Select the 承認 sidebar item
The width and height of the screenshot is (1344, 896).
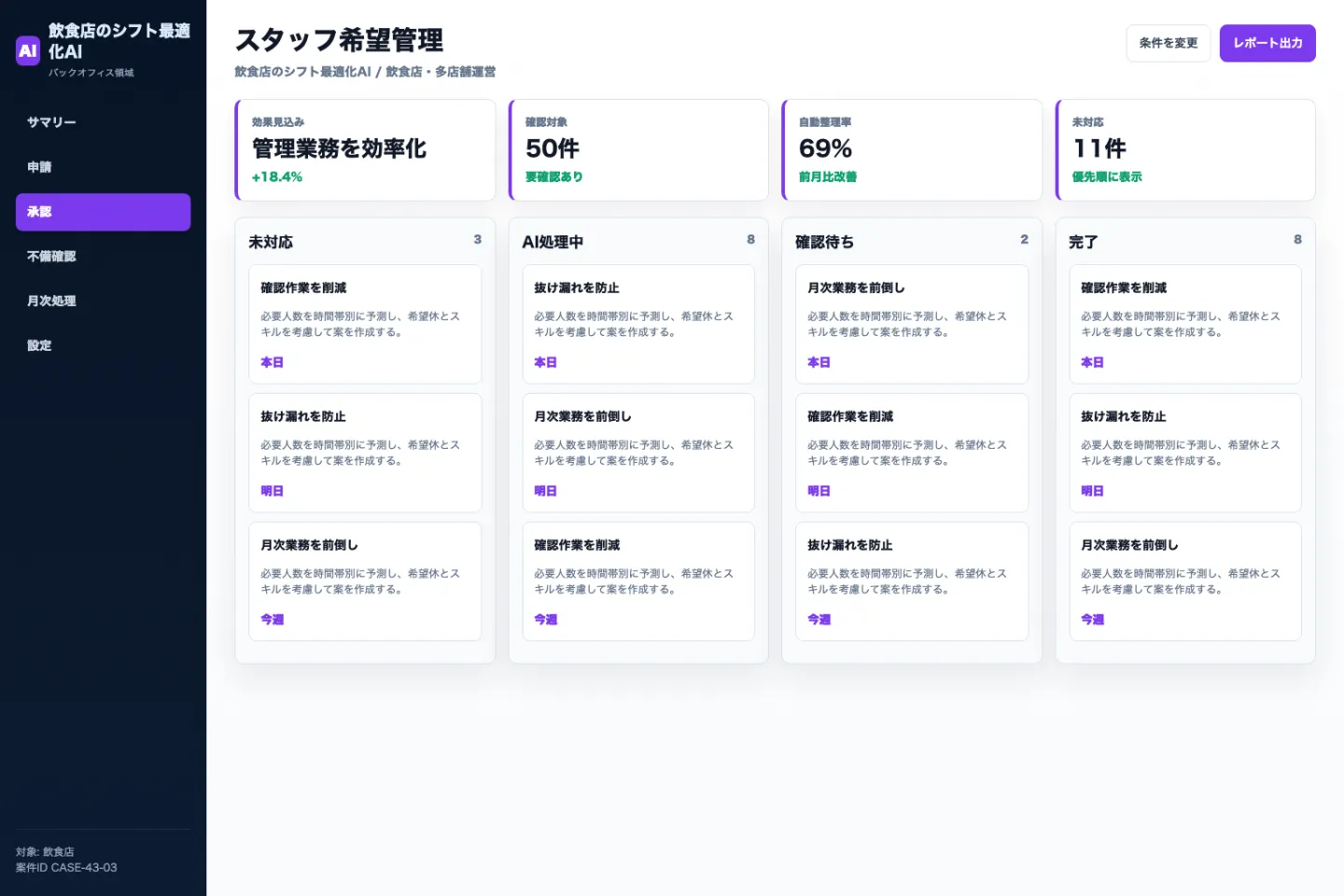[103, 212]
